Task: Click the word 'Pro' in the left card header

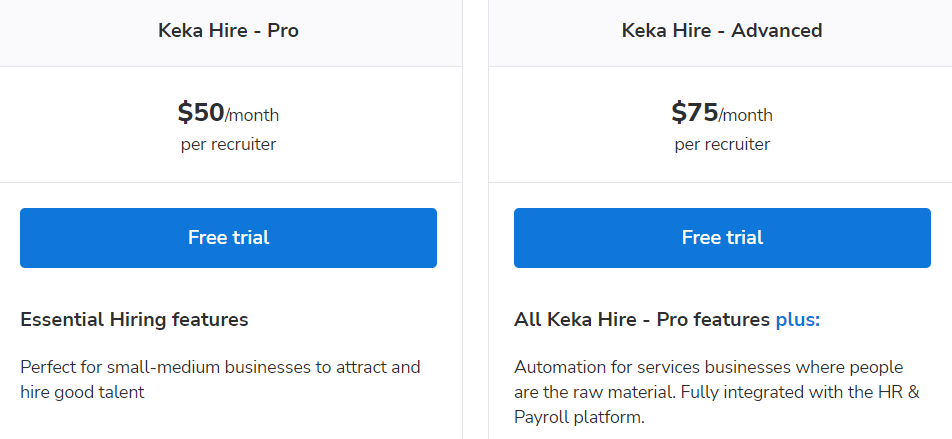Action: coord(283,30)
